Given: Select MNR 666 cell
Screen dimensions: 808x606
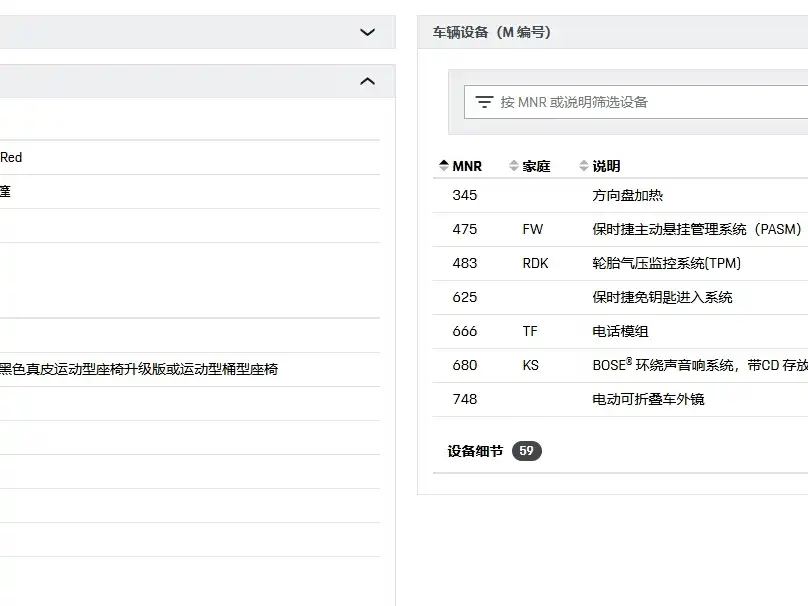Looking at the screenshot, I should pos(465,331).
